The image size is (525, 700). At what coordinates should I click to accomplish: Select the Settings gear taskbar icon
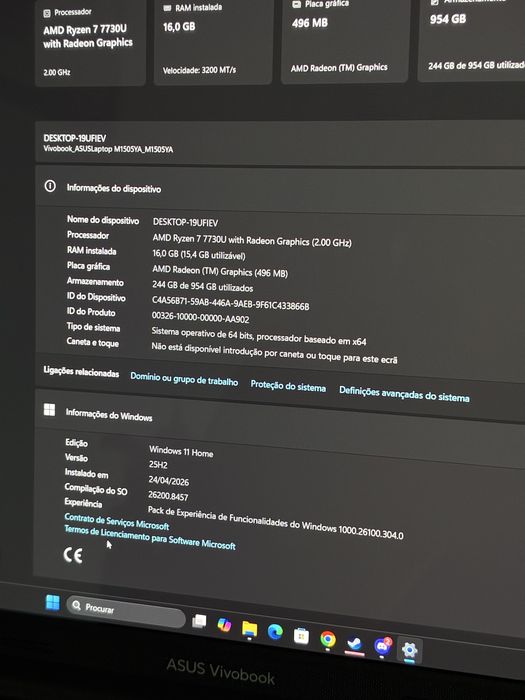[409, 650]
